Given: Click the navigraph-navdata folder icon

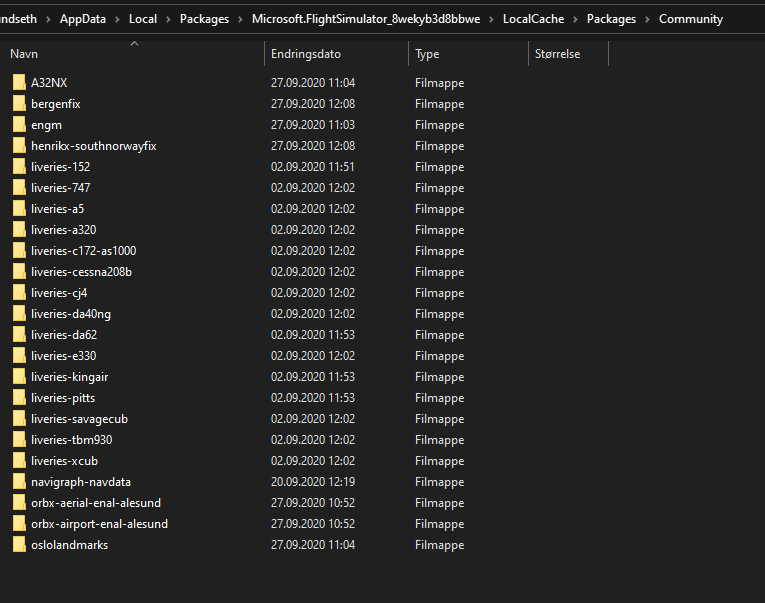Looking at the screenshot, I should [x=19, y=481].
